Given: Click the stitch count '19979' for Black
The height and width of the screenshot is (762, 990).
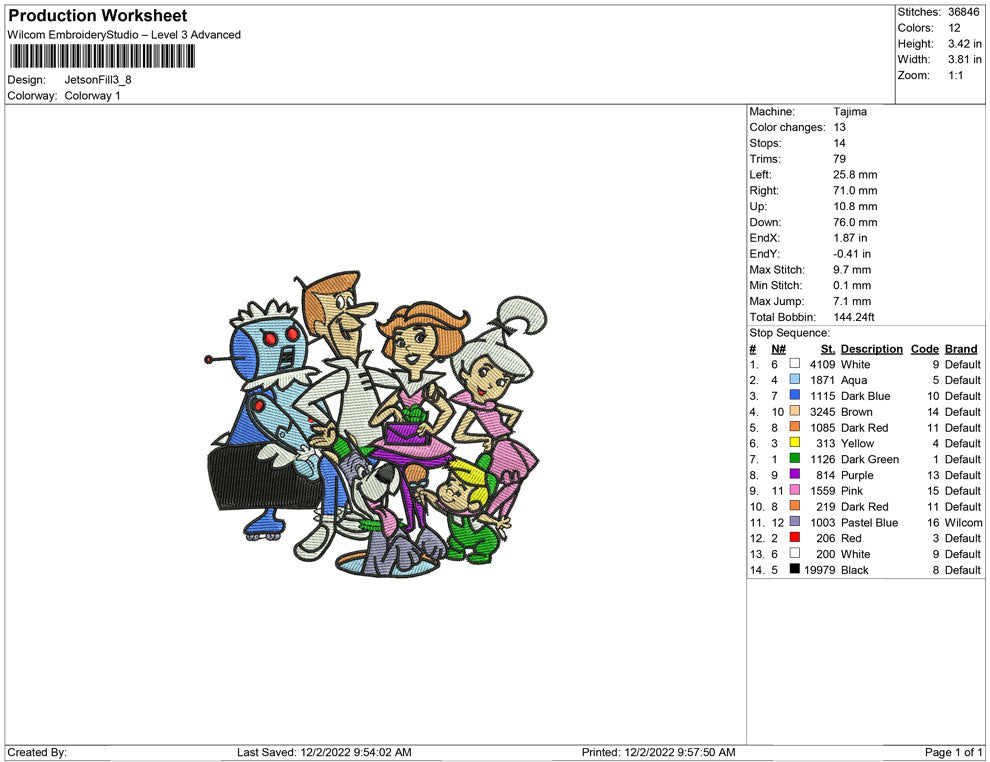Looking at the screenshot, I should click(x=820, y=569).
